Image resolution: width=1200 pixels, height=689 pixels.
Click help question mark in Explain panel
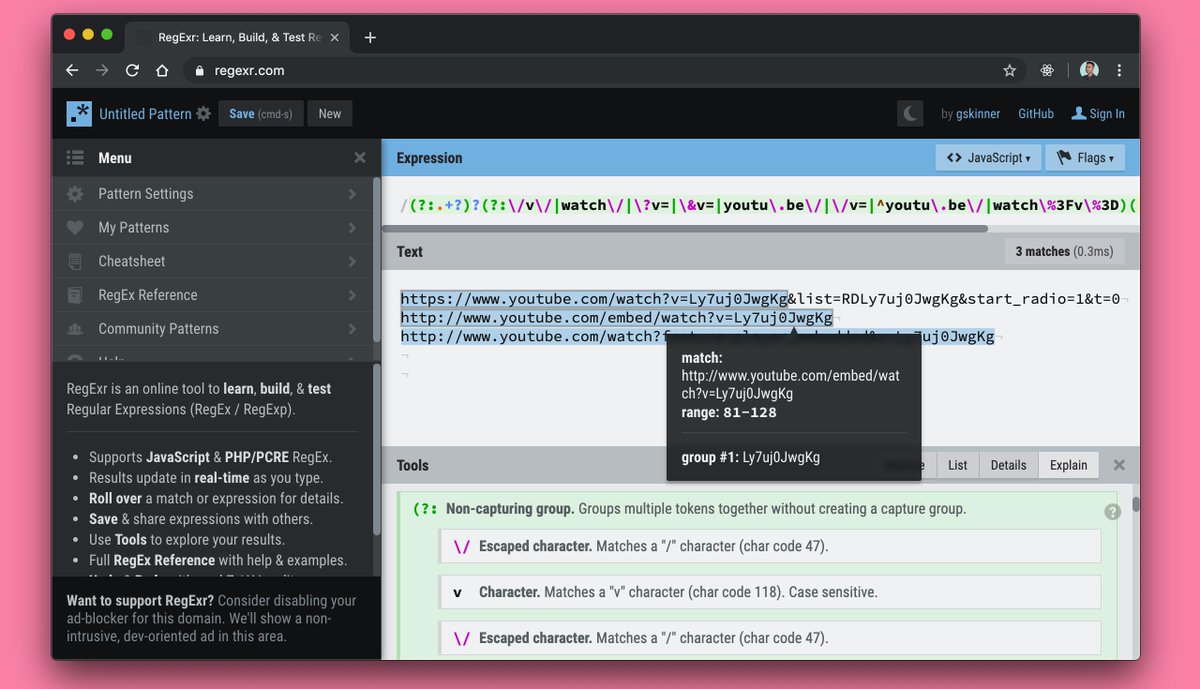(1112, 512)
